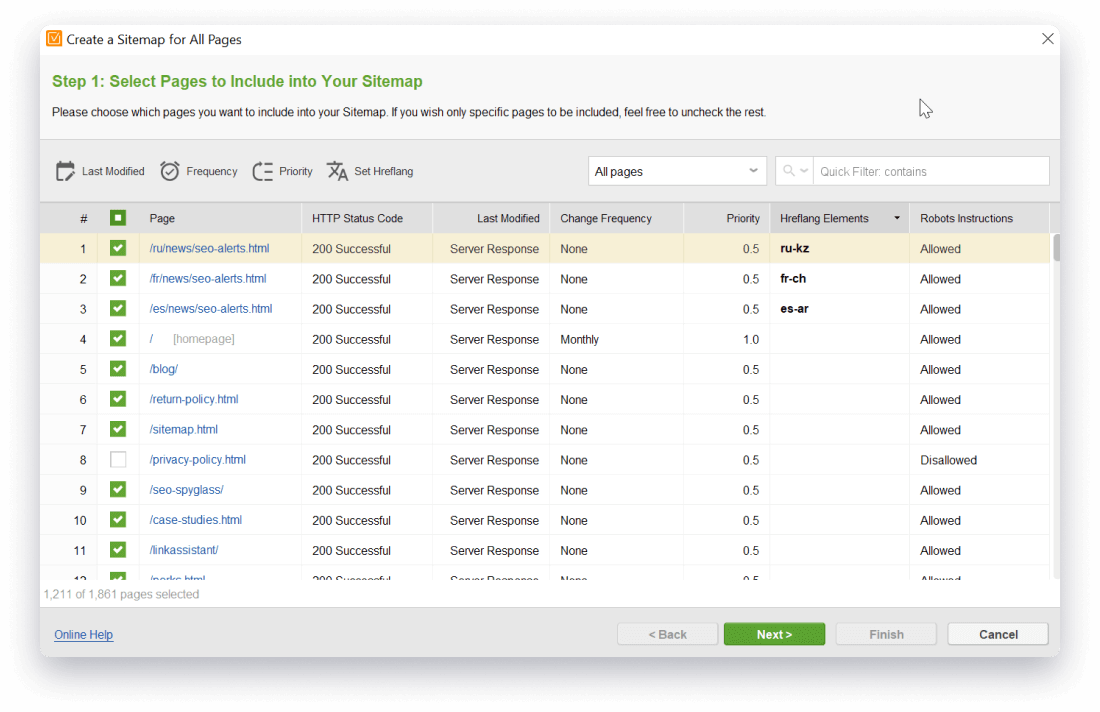Sort by Last Modified column header
The width and height of the screenshot is (1100, 712).
point(491,218)
